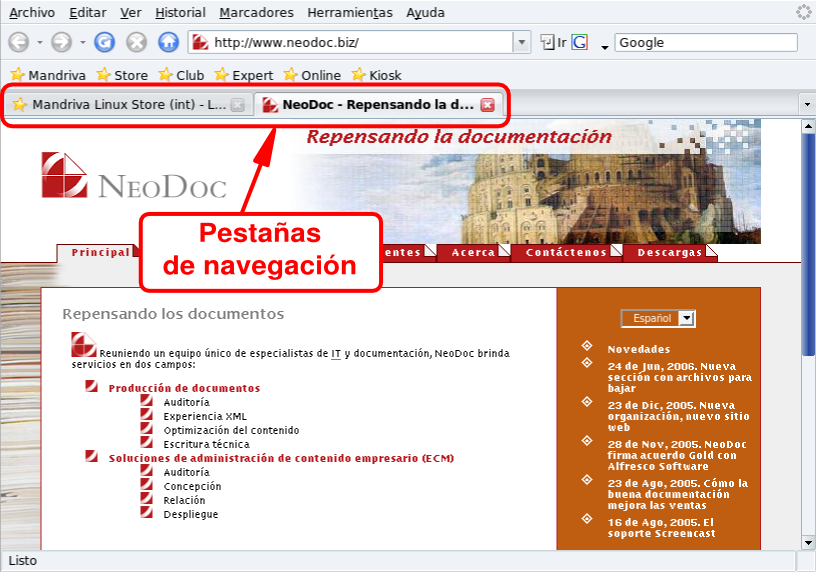
Task: Open the 23 de Ago, 2005 news item
Action: click(678, 494)
